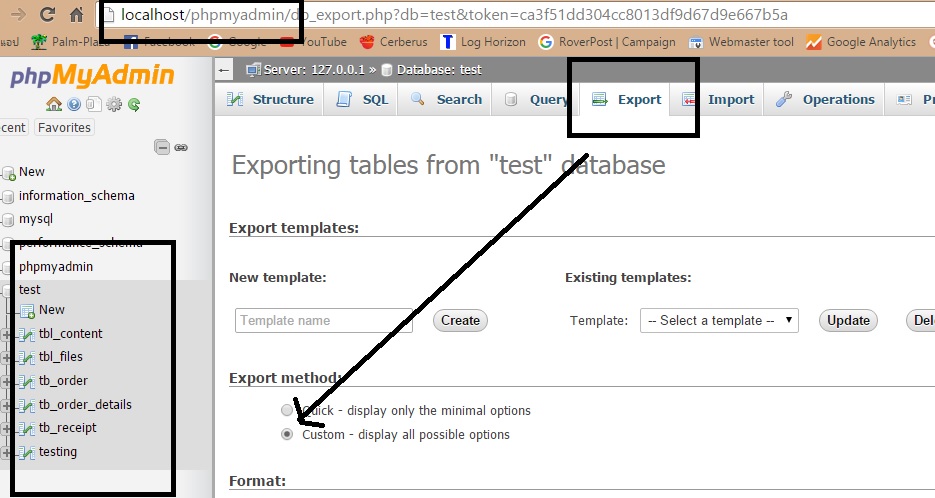
Task: Open the Select a template dropdown
Action: click(x=719, y=321)
